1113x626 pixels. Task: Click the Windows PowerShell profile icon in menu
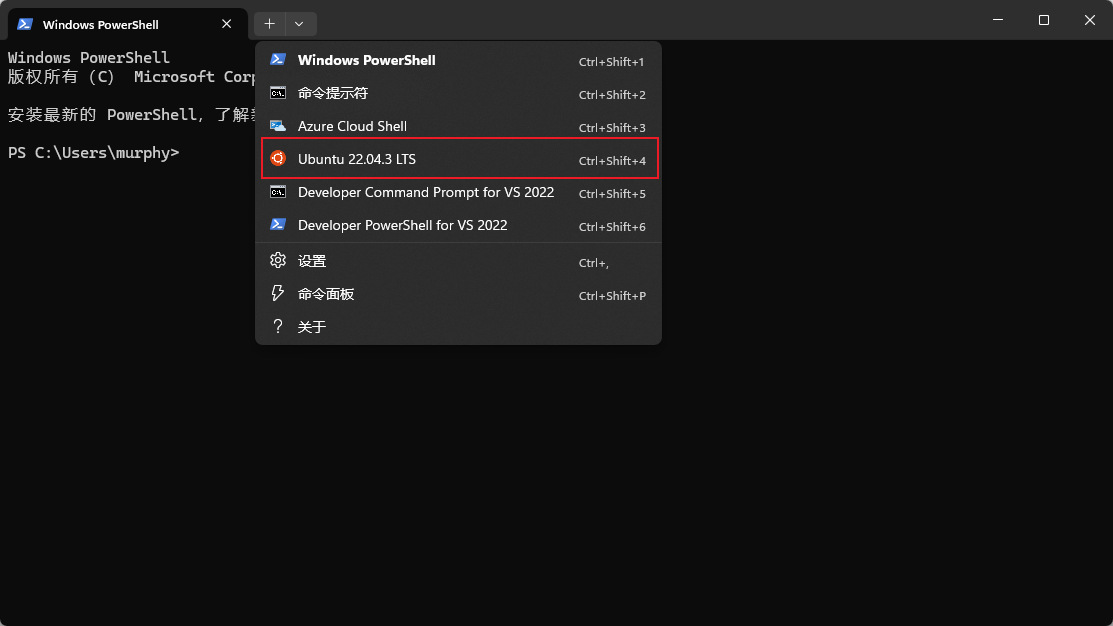278,60
